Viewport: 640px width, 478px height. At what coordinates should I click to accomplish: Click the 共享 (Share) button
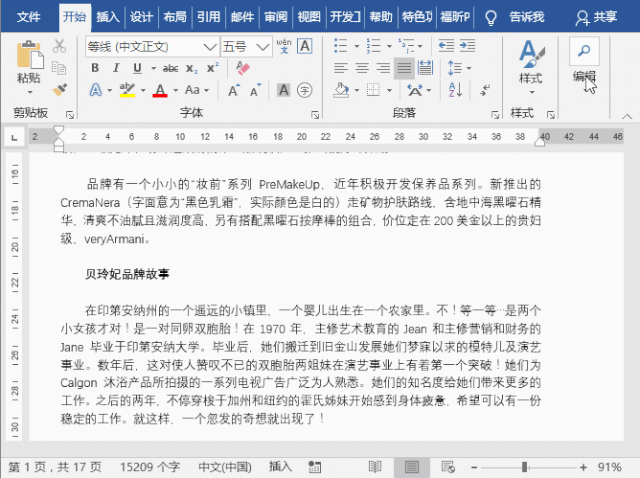click(597, 17)
